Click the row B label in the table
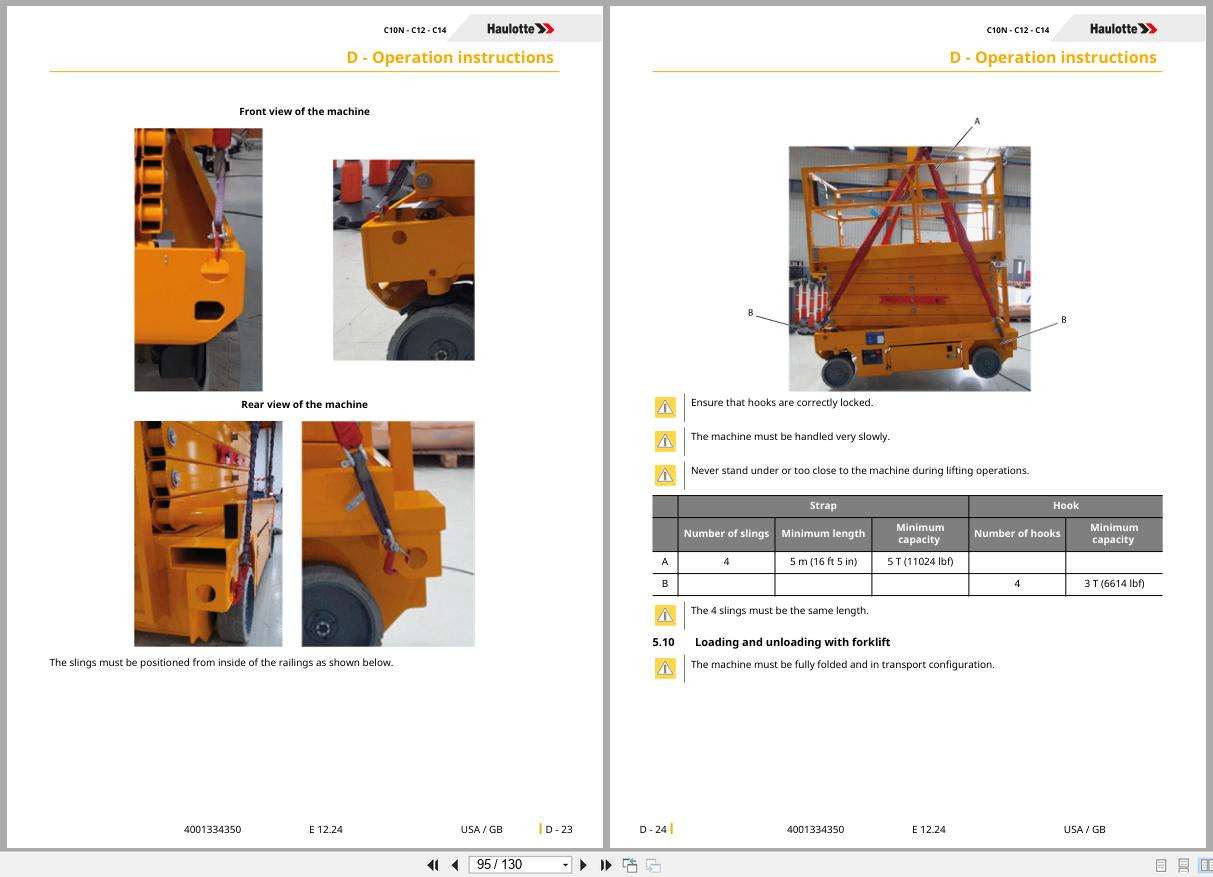The width and height of the screenshot is (1213, 877). pyautogui.click(x=664, y=583)
